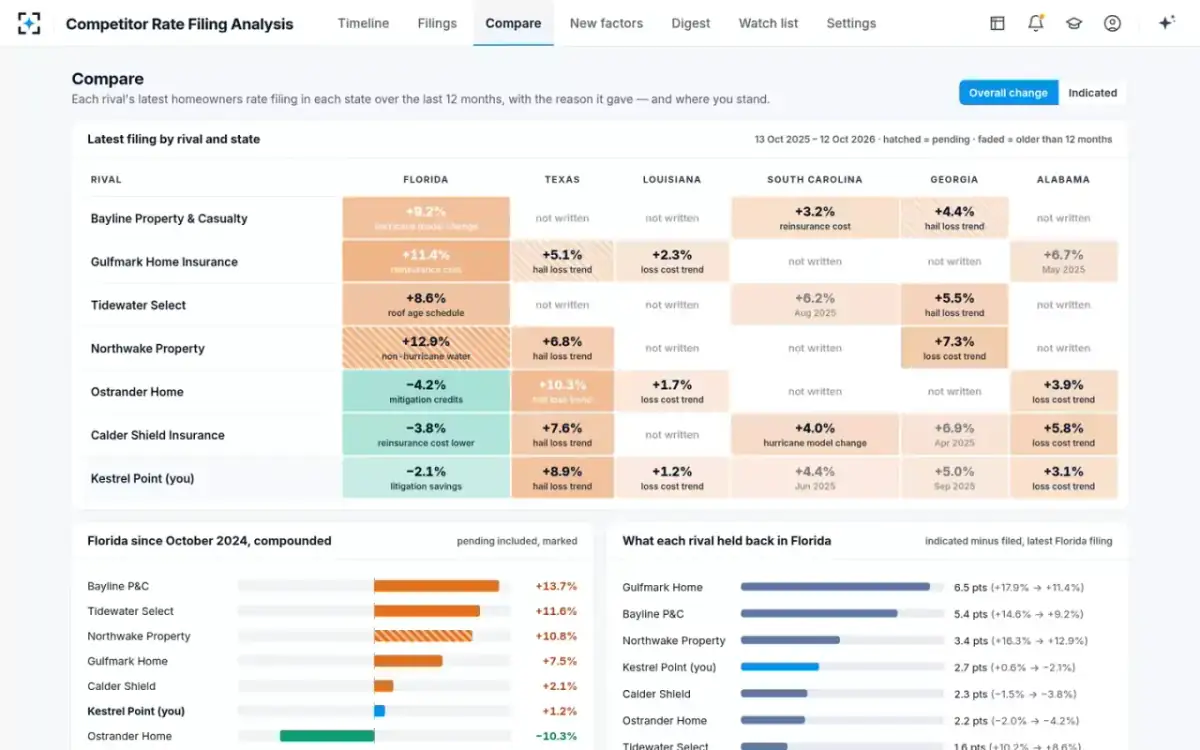
Task: Click the app logo icon beside the title
Action: point(30,23)
